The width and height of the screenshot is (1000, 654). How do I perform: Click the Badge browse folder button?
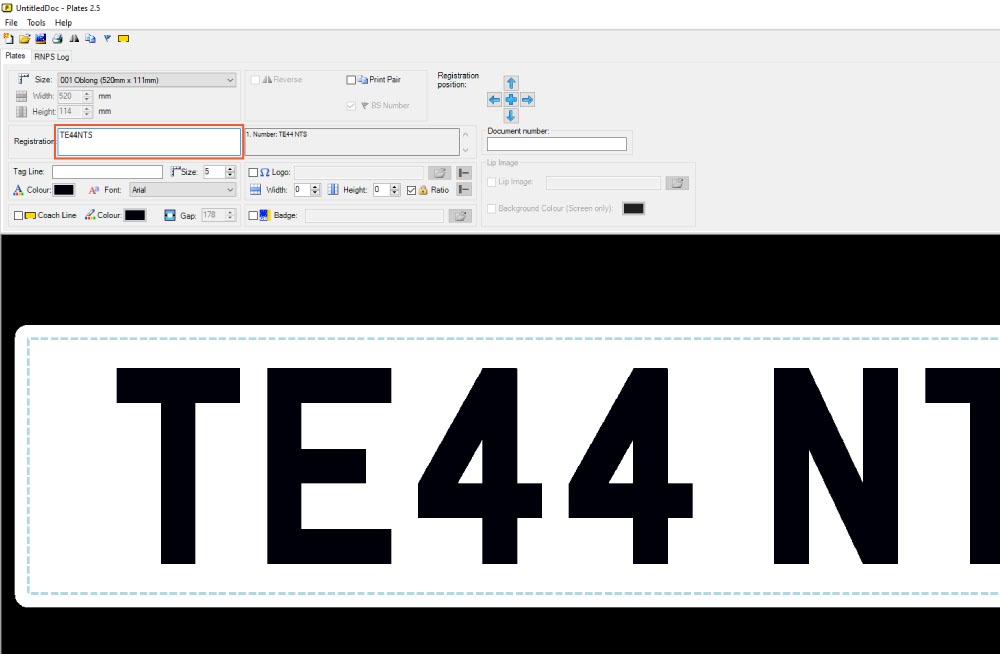tap(460, 216)
